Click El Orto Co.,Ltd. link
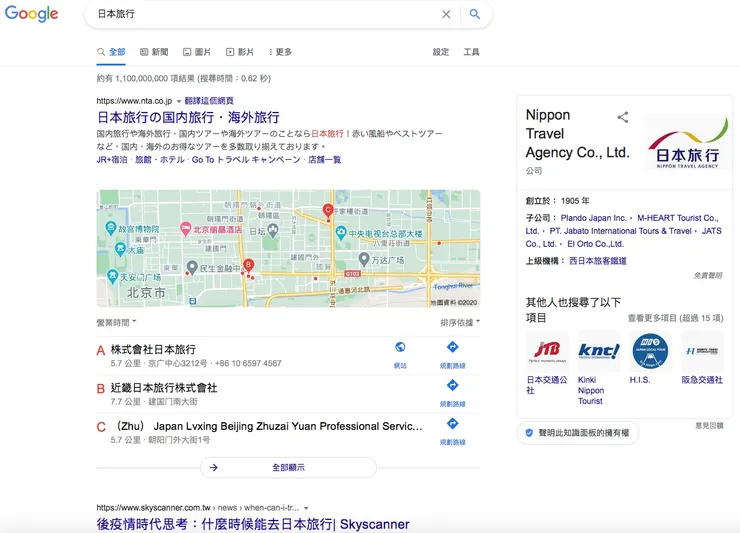The height and width of the screenshot is (533, 740). click(x=595, y=244)
